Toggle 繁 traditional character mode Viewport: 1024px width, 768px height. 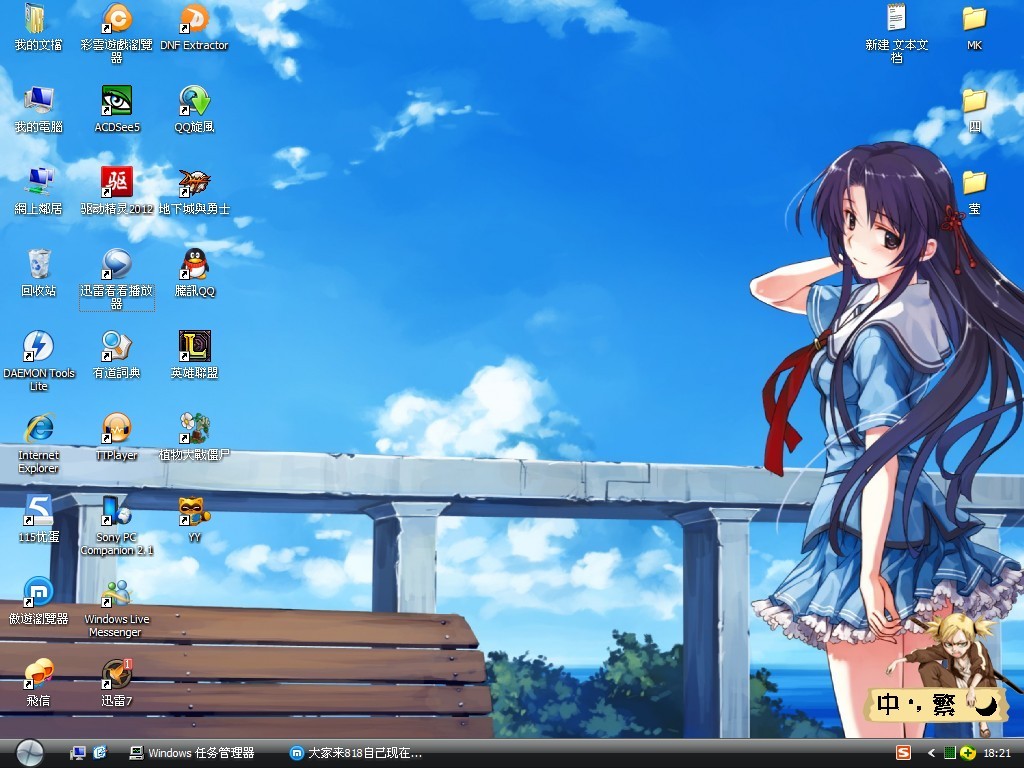(x=944, y=704)
